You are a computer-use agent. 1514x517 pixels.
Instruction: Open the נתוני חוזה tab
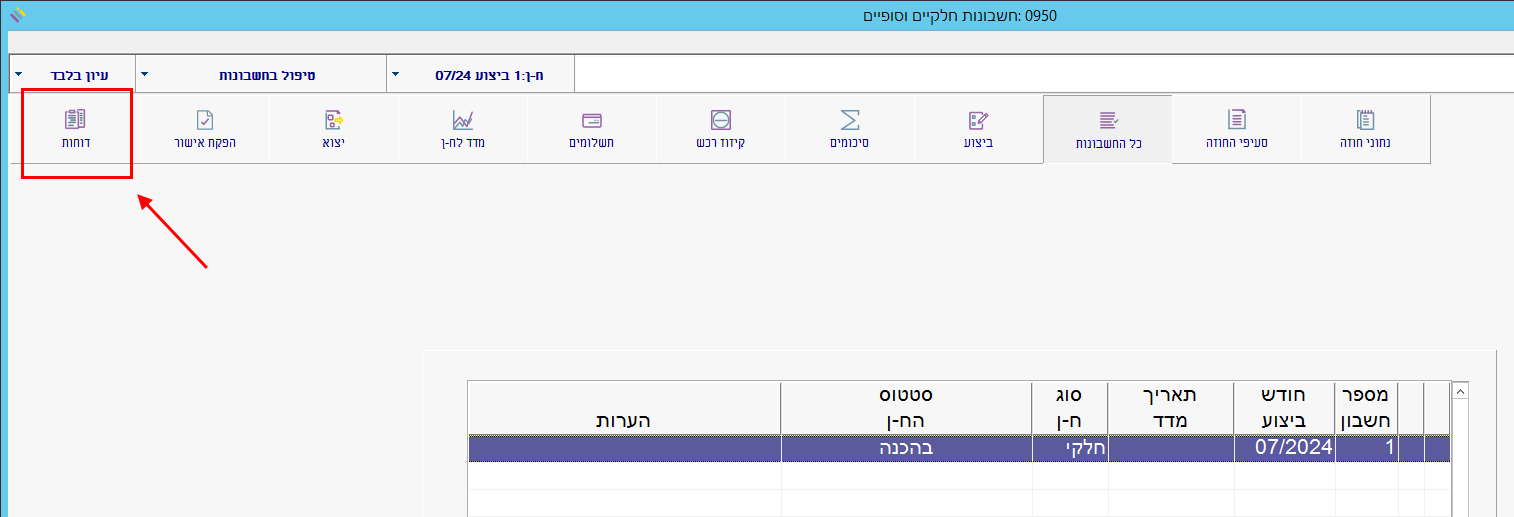[x=1365, y=129]
